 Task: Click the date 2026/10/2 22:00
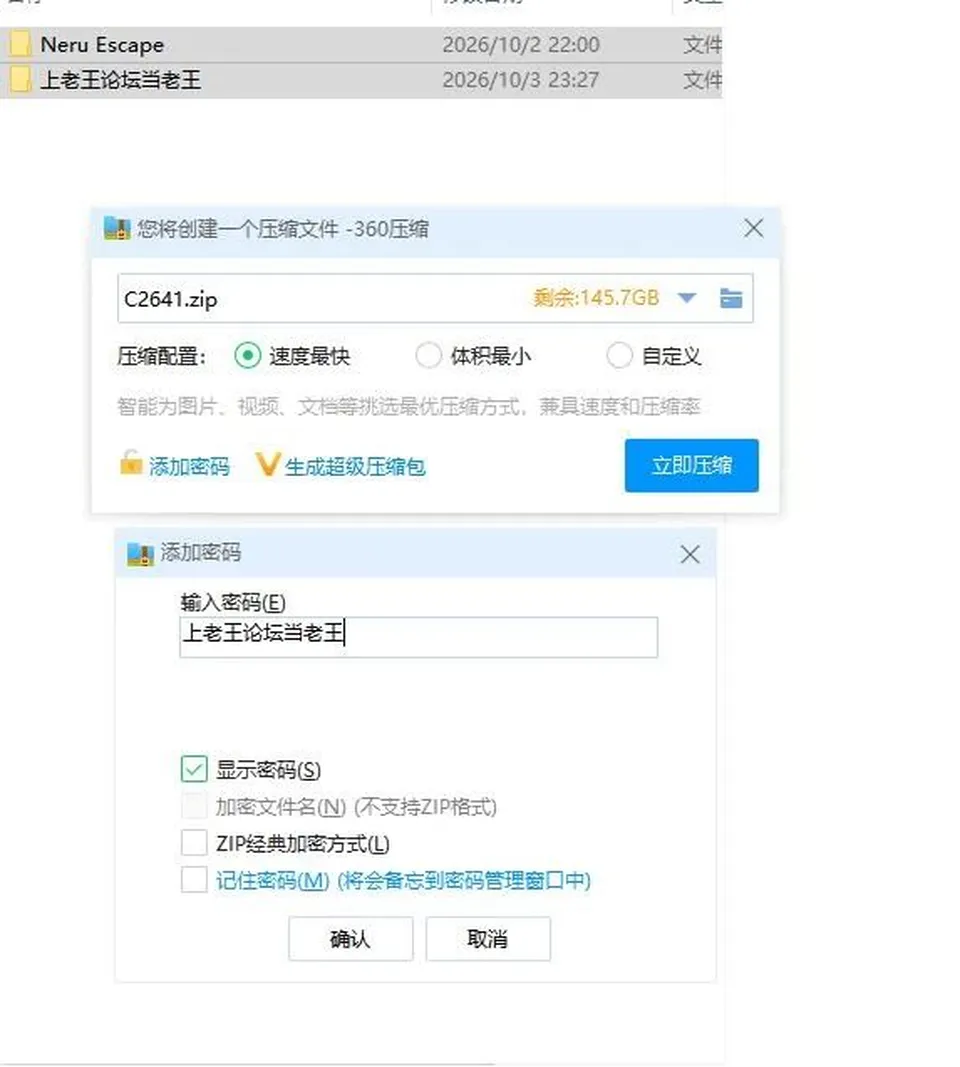coord(521,45)
